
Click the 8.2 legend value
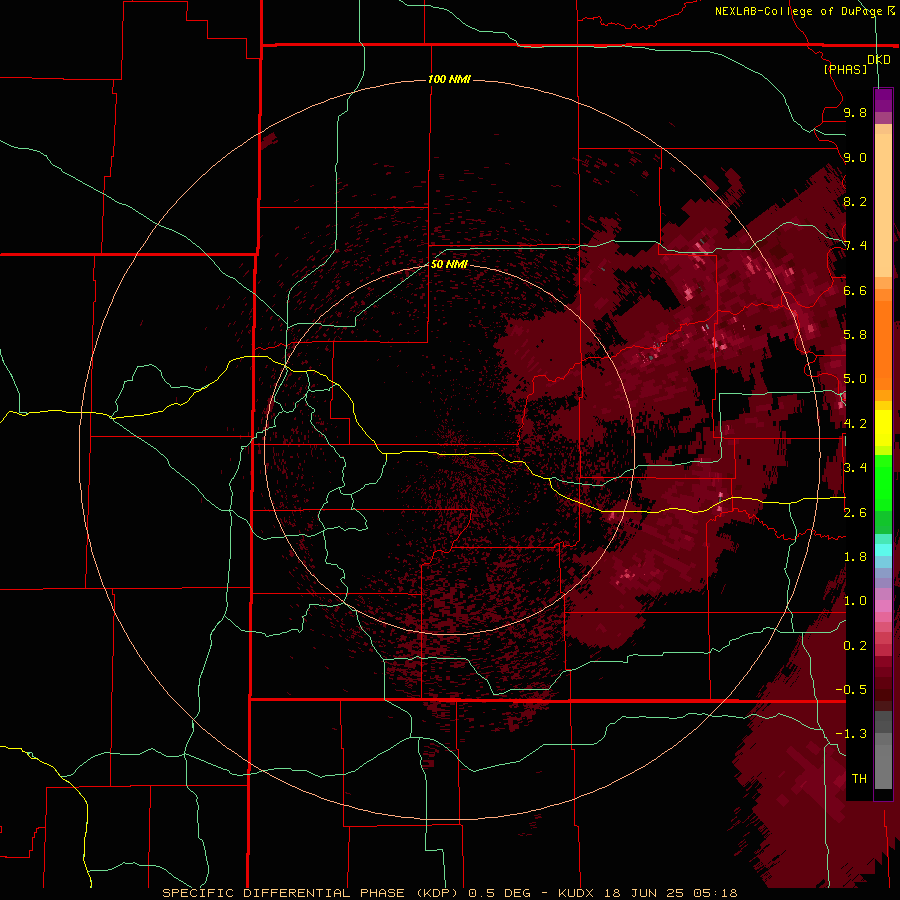click(855, 201)
